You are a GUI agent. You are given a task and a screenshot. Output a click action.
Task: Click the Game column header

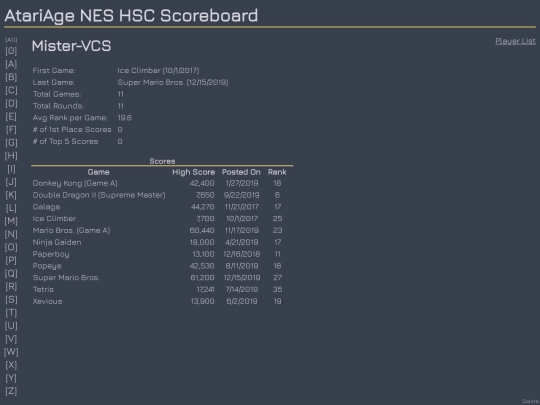coord(98,172)
